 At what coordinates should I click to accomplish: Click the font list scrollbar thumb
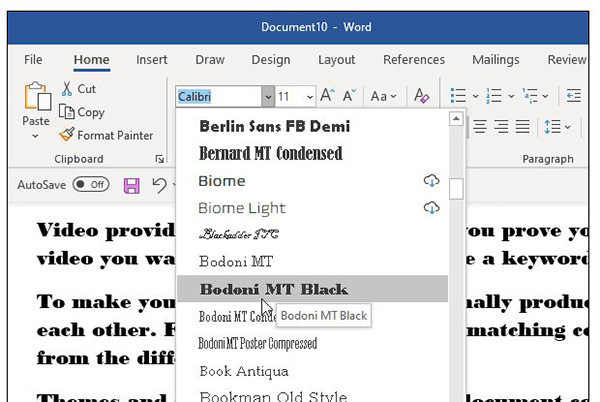point(456,189)
